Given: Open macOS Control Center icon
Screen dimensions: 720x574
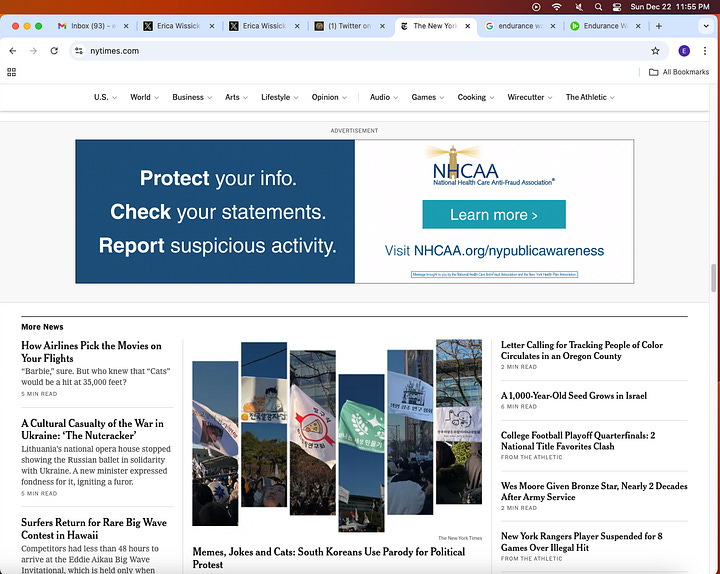Looking at the screenshot, I should point(617,7).
